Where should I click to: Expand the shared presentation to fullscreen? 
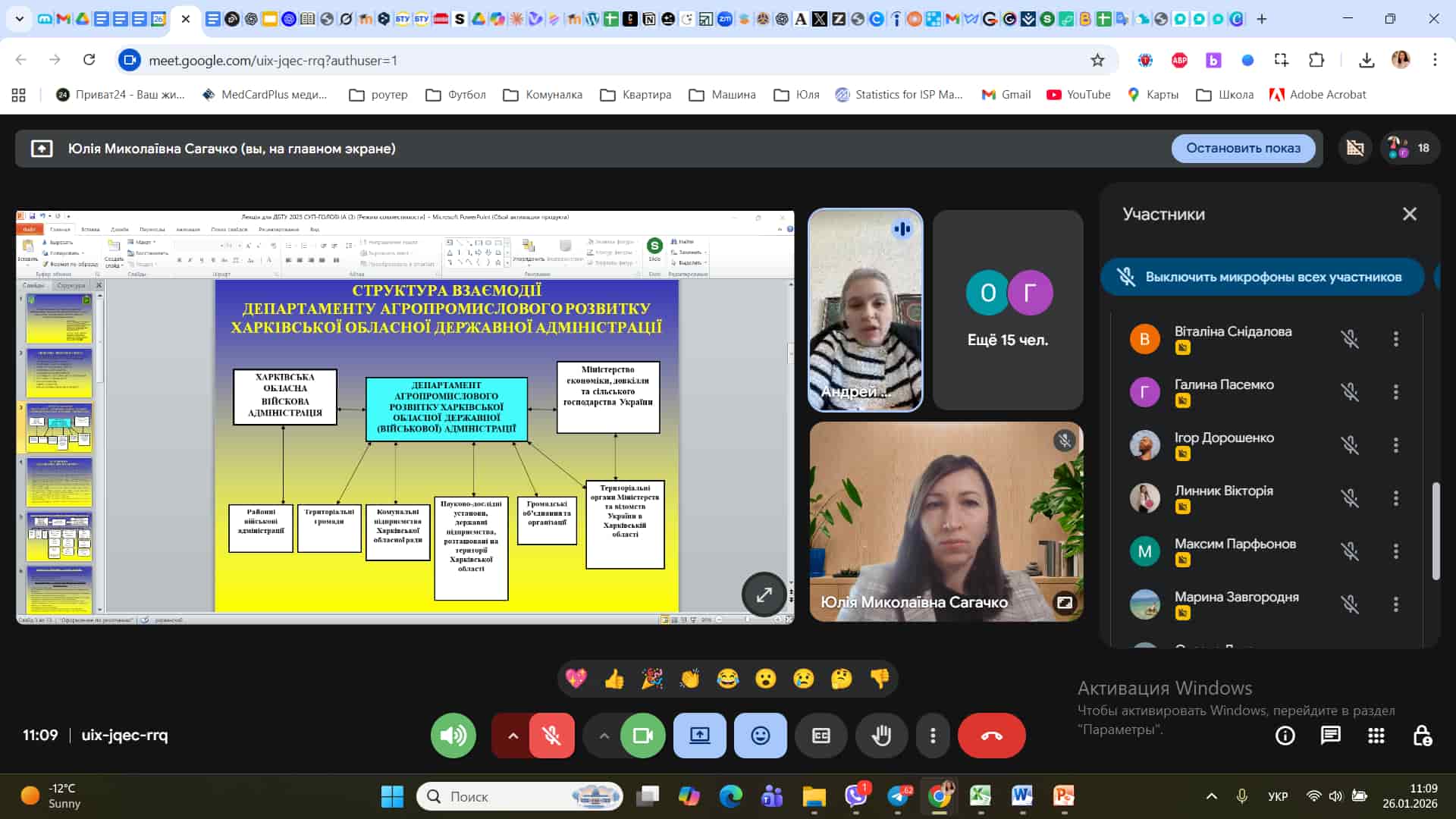[764, 595]
